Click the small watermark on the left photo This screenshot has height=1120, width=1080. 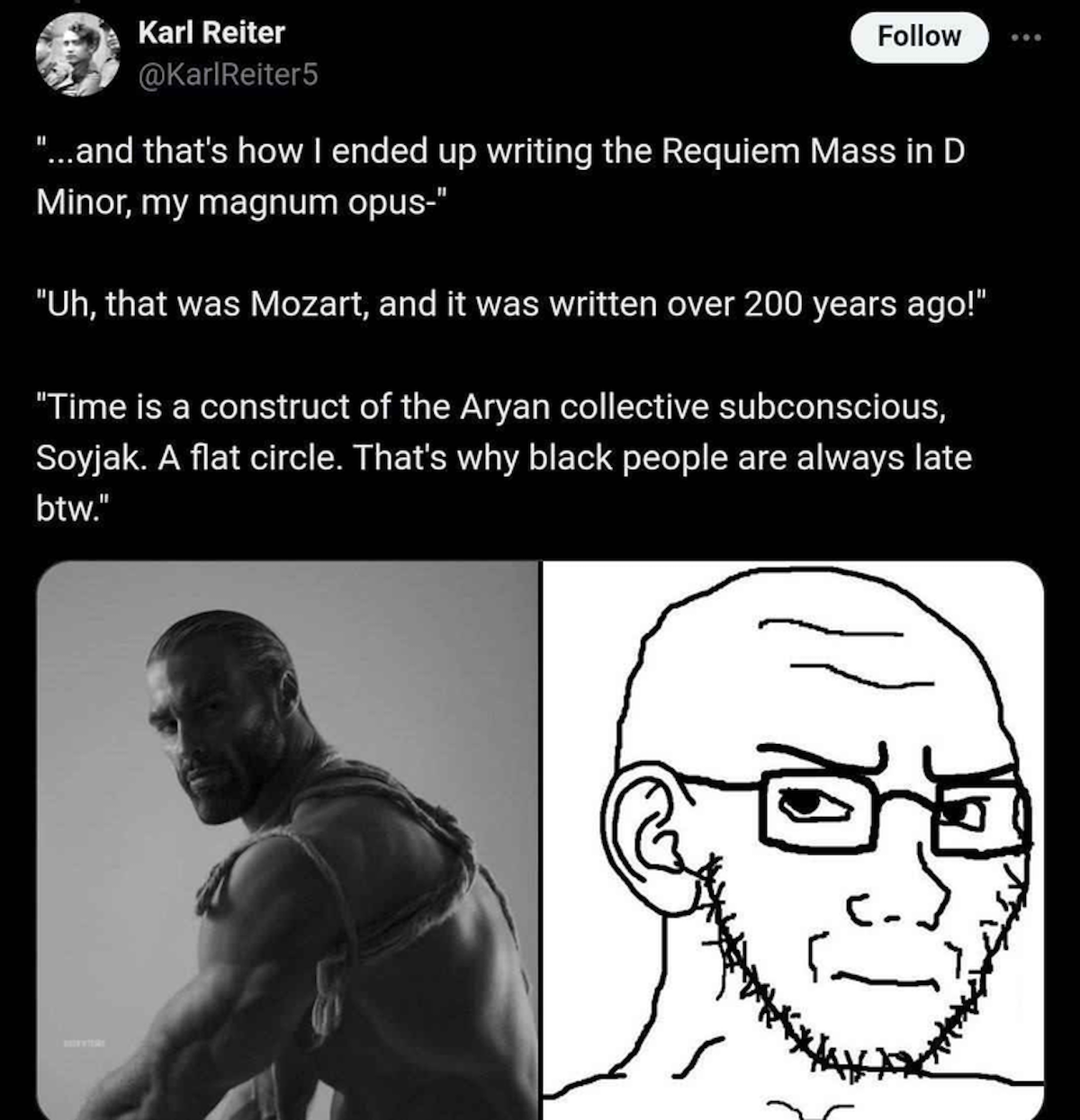click(x=84, y=1044)
